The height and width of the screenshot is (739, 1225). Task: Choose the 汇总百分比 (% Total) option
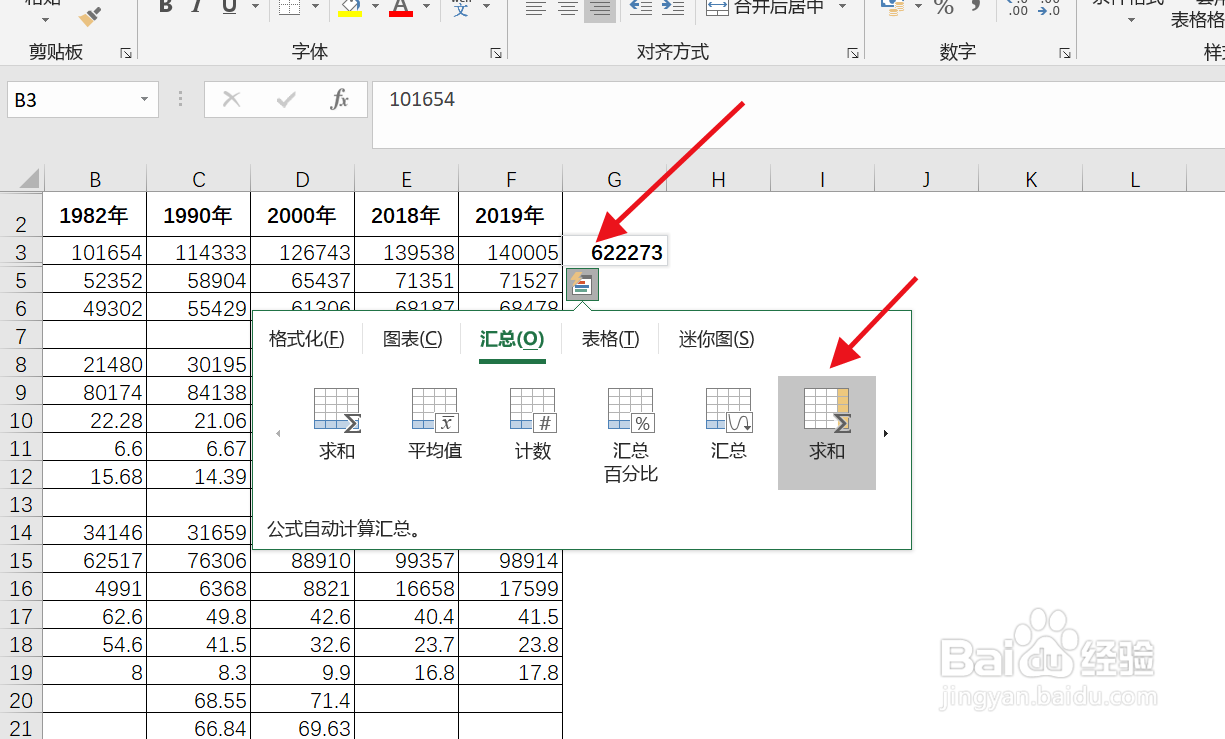(x=630, y=430)
